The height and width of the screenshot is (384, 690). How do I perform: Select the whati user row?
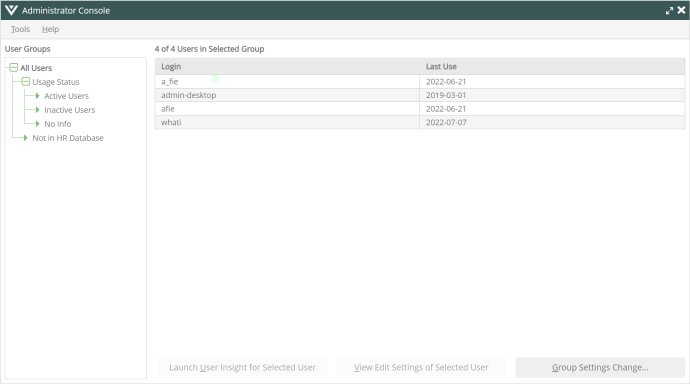420,122
